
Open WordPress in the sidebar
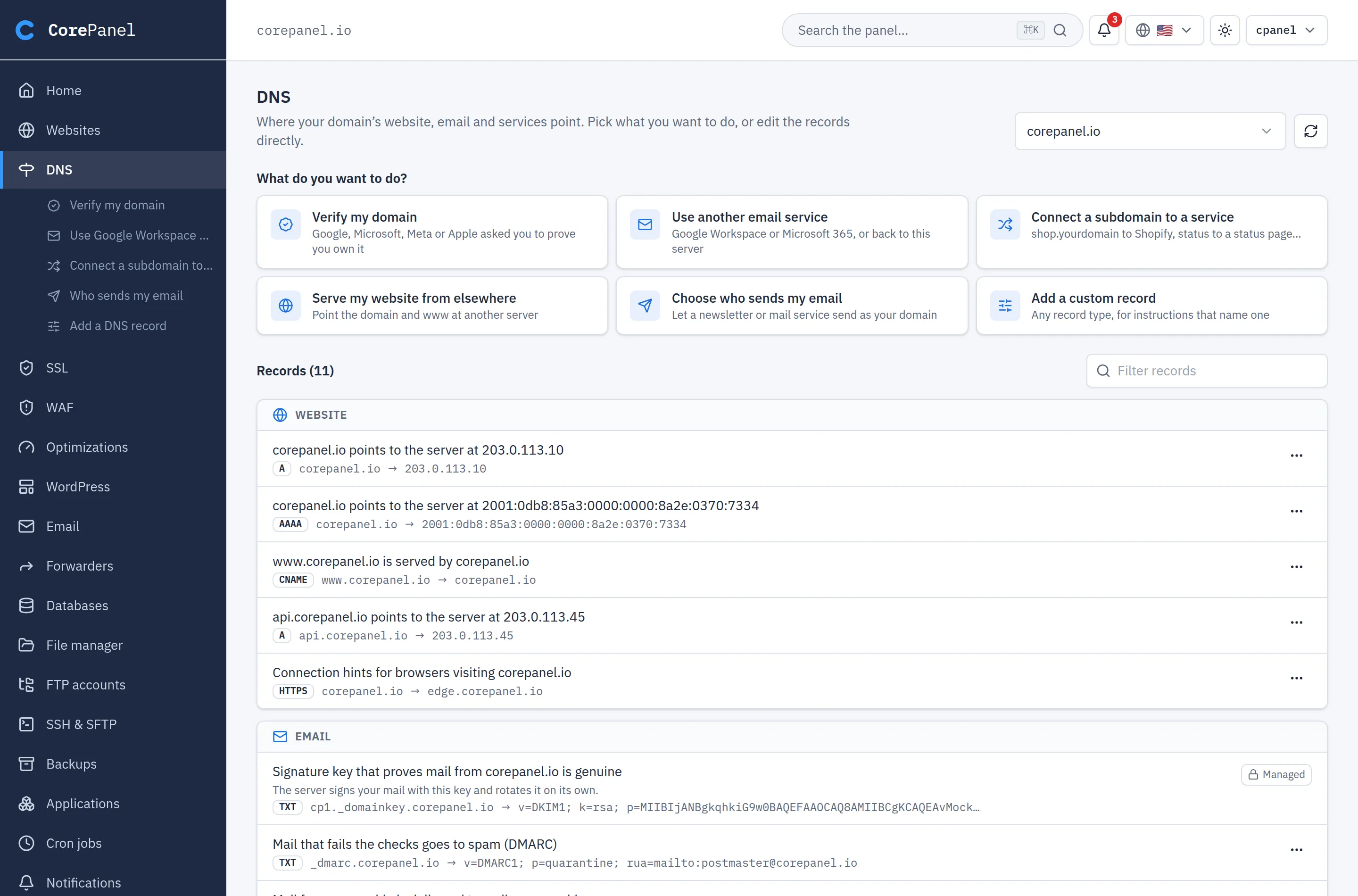pyautogui.click(x=113, y=487)
